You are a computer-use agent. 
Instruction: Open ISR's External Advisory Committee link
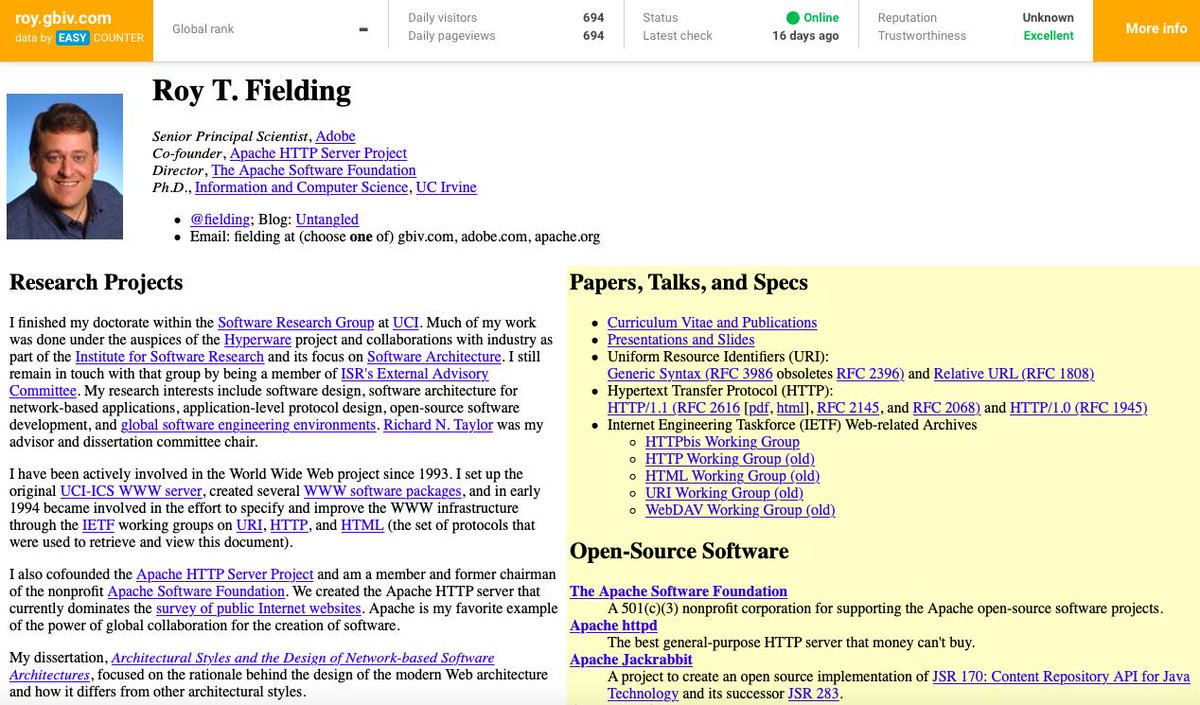(x=415, y=374)
